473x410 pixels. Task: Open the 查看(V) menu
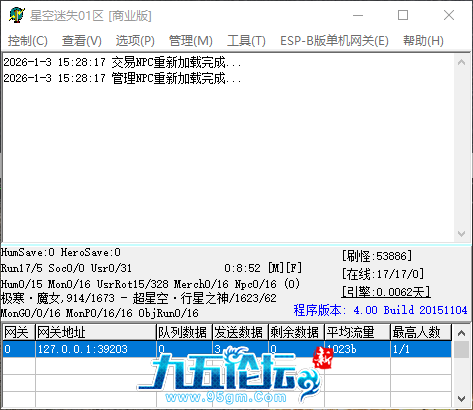(82, 41)
